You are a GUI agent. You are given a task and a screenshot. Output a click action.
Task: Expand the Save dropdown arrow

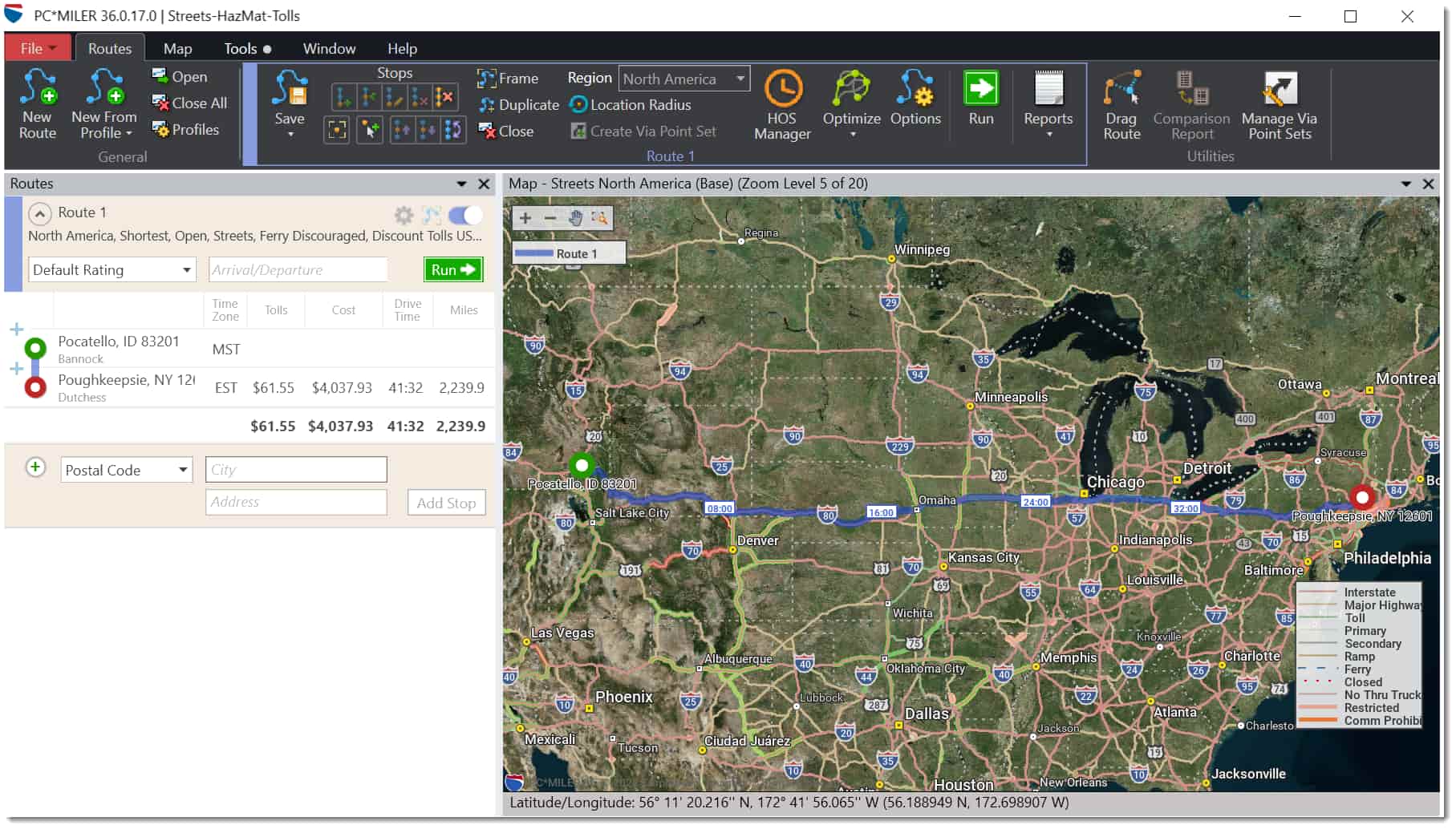[291, 135]
